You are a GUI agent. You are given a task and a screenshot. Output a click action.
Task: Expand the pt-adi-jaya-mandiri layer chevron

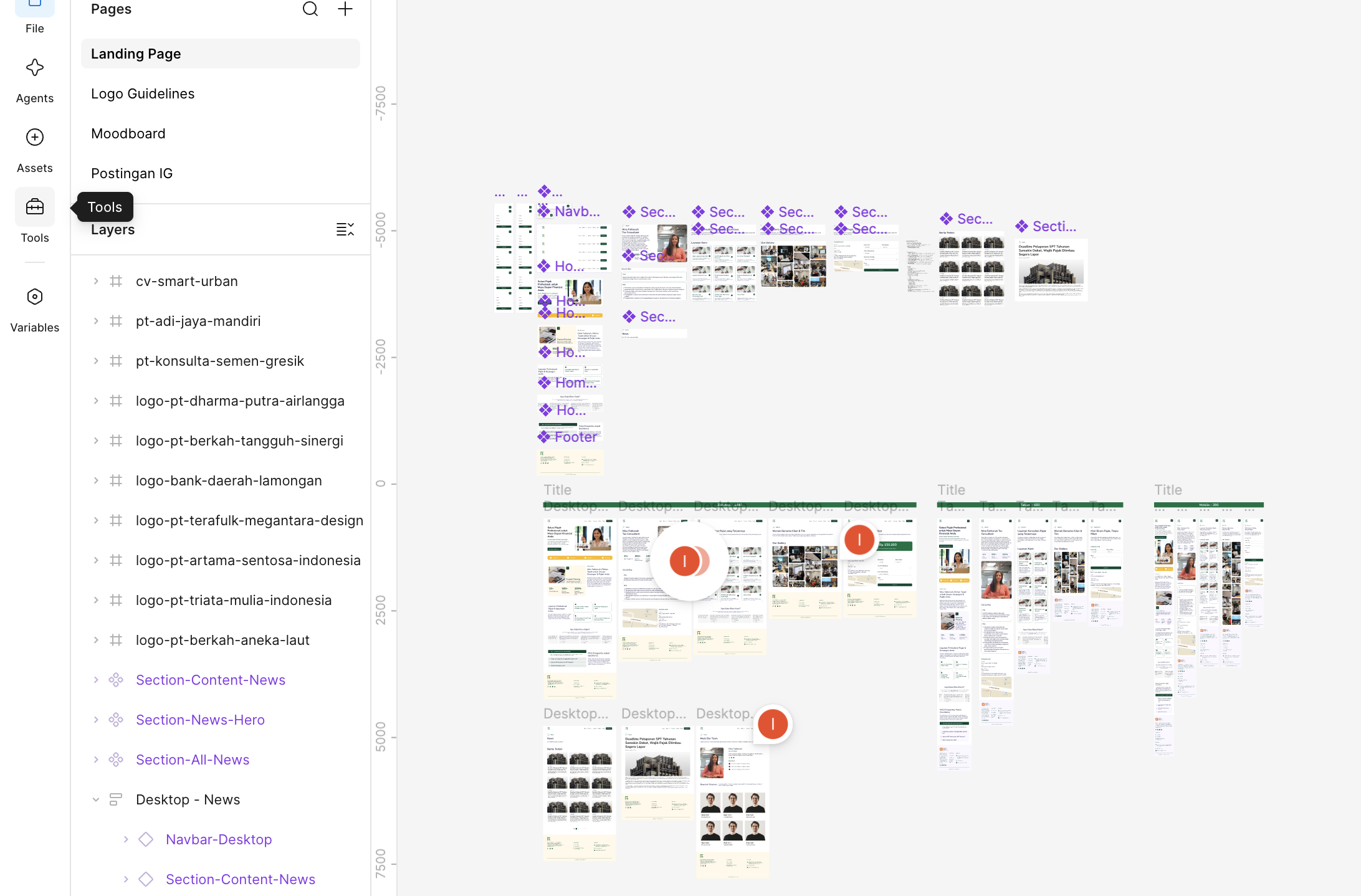(96, 322)
